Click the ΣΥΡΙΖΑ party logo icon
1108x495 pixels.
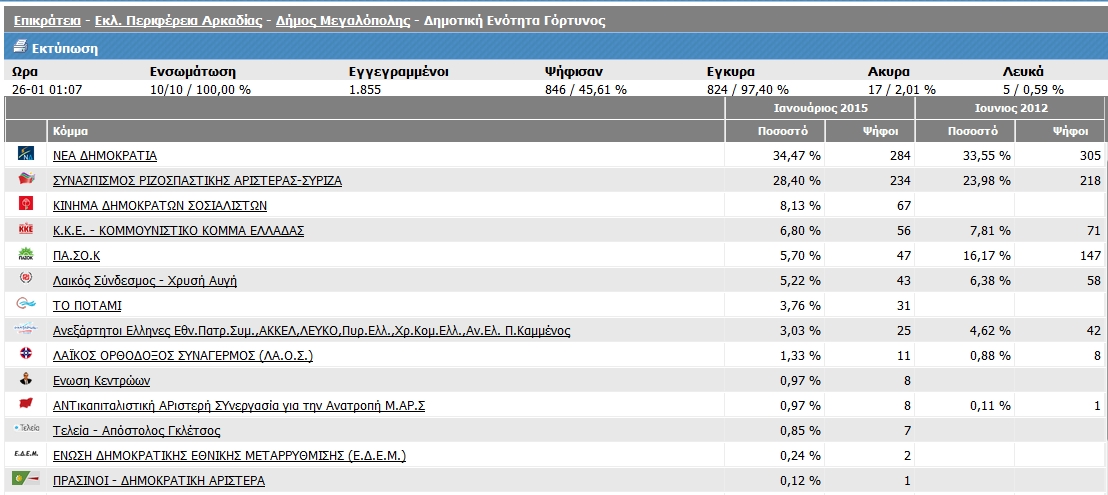pos(27,180)
